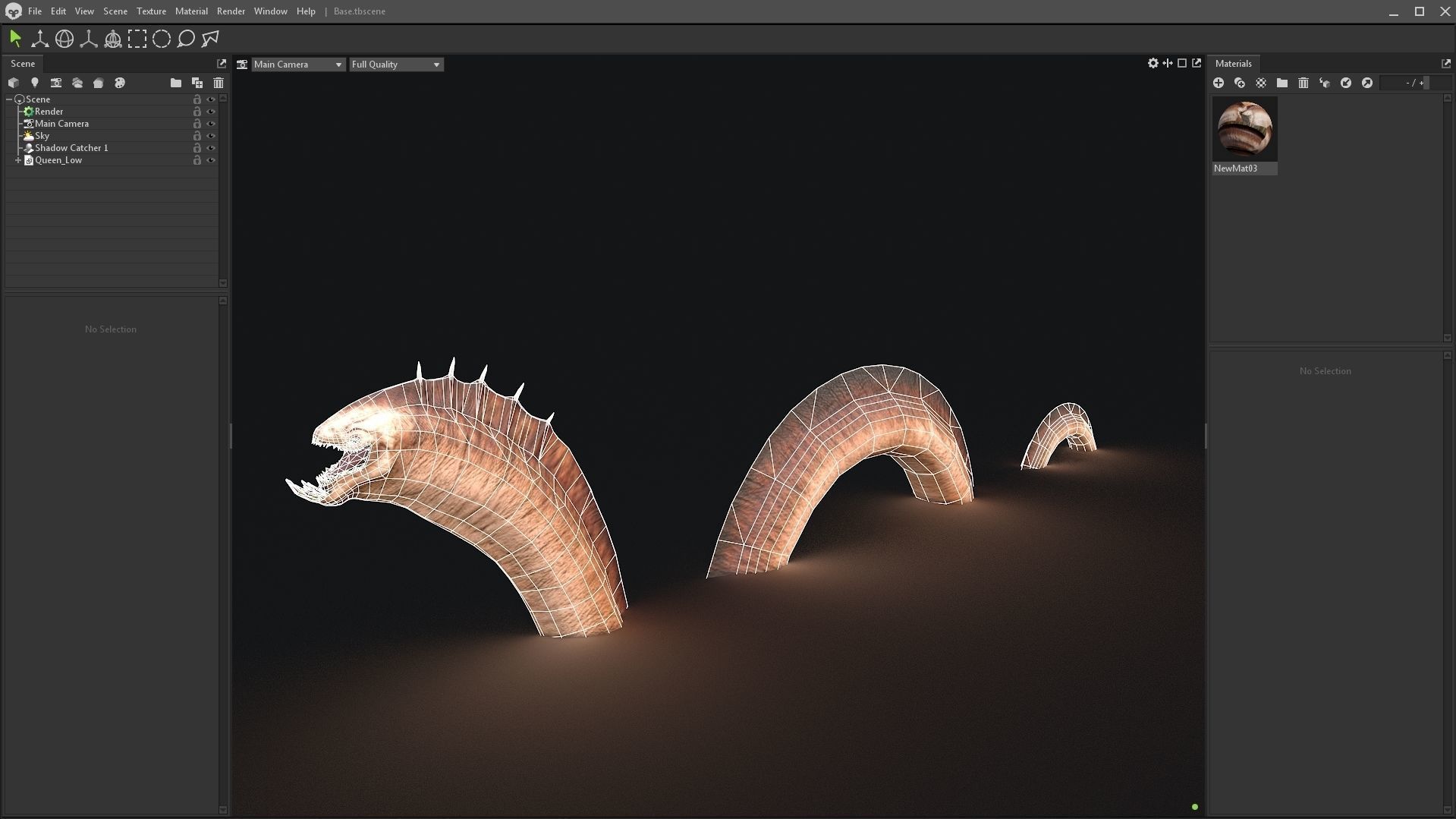Choose the circular marquee selection tool
1456x819 pixels.
(162, 39)
